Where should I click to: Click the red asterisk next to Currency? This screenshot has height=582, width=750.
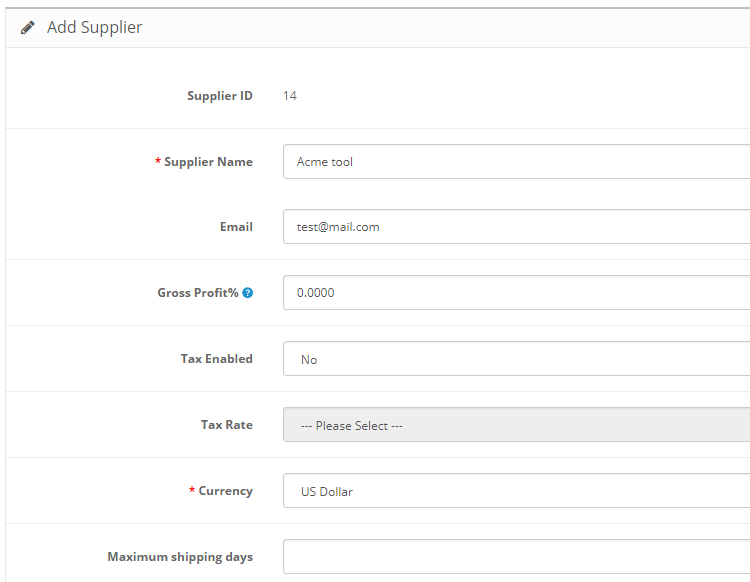pyautogui.click(x=192, y=490)
